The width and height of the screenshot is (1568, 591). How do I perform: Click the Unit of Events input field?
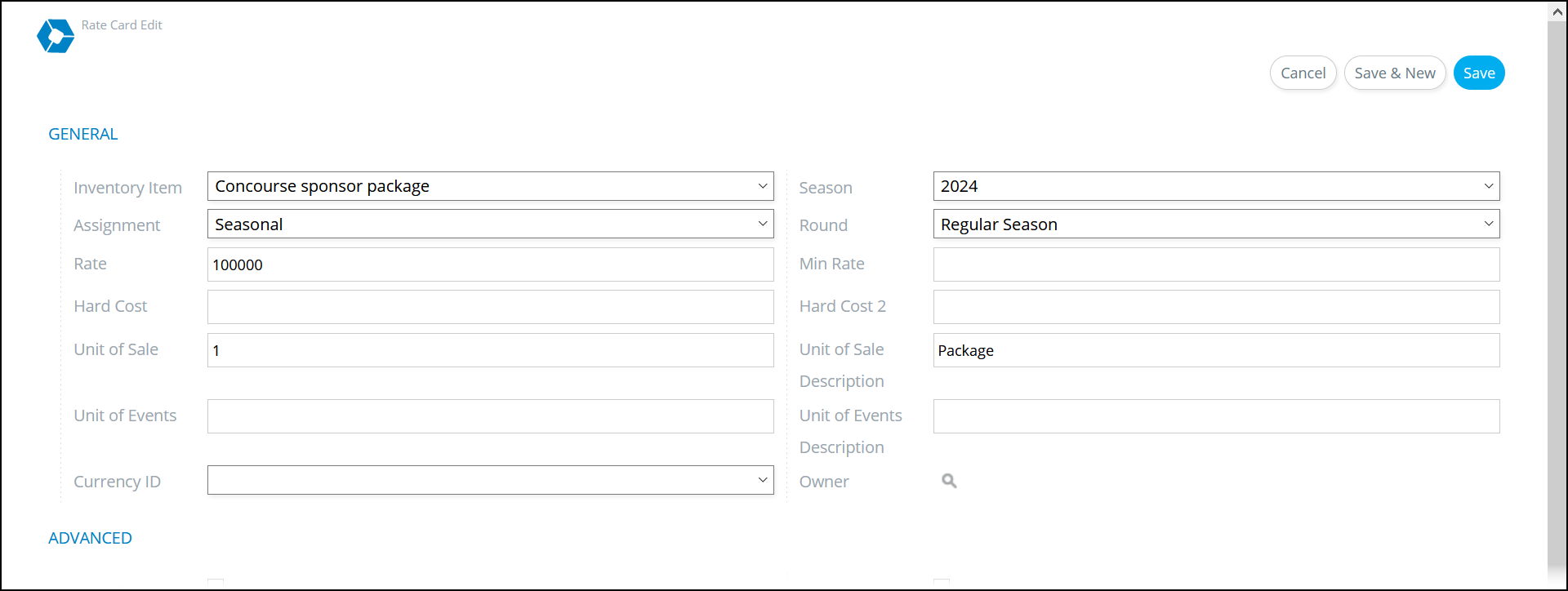click(490, 416)
